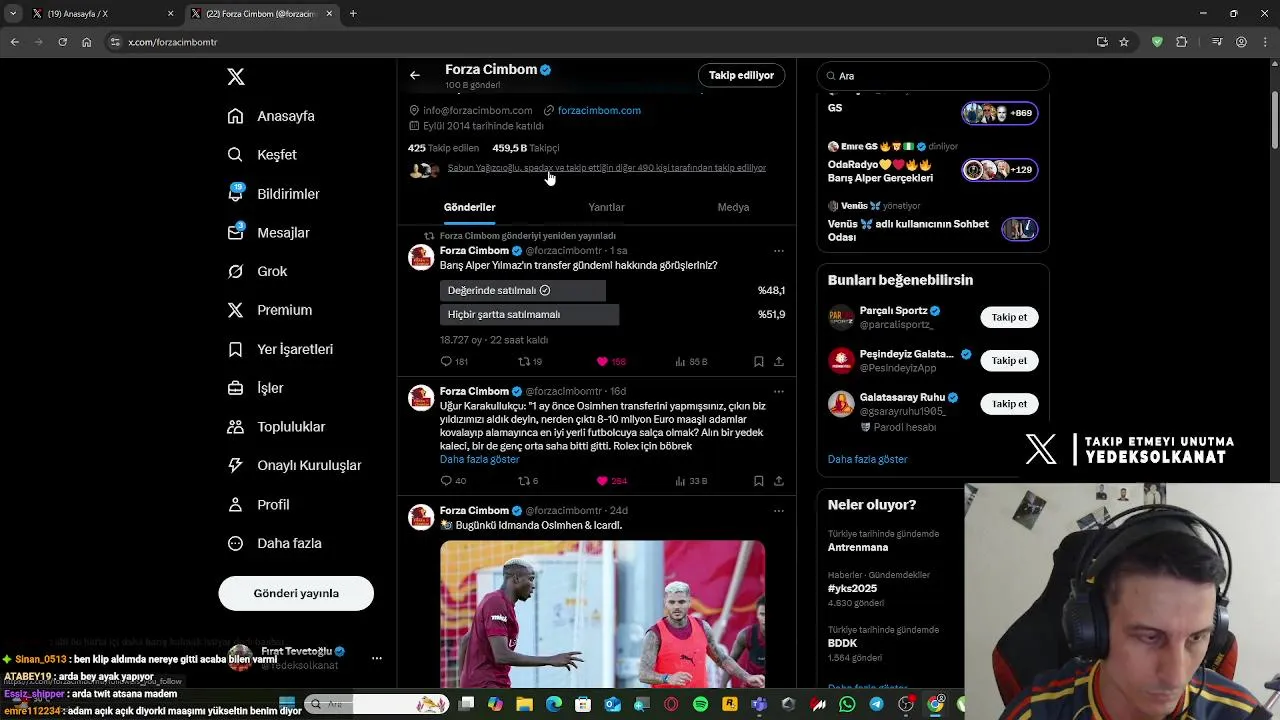Switch to Medya tab
The image size is (1280, 720).
[x=733, y=207]
